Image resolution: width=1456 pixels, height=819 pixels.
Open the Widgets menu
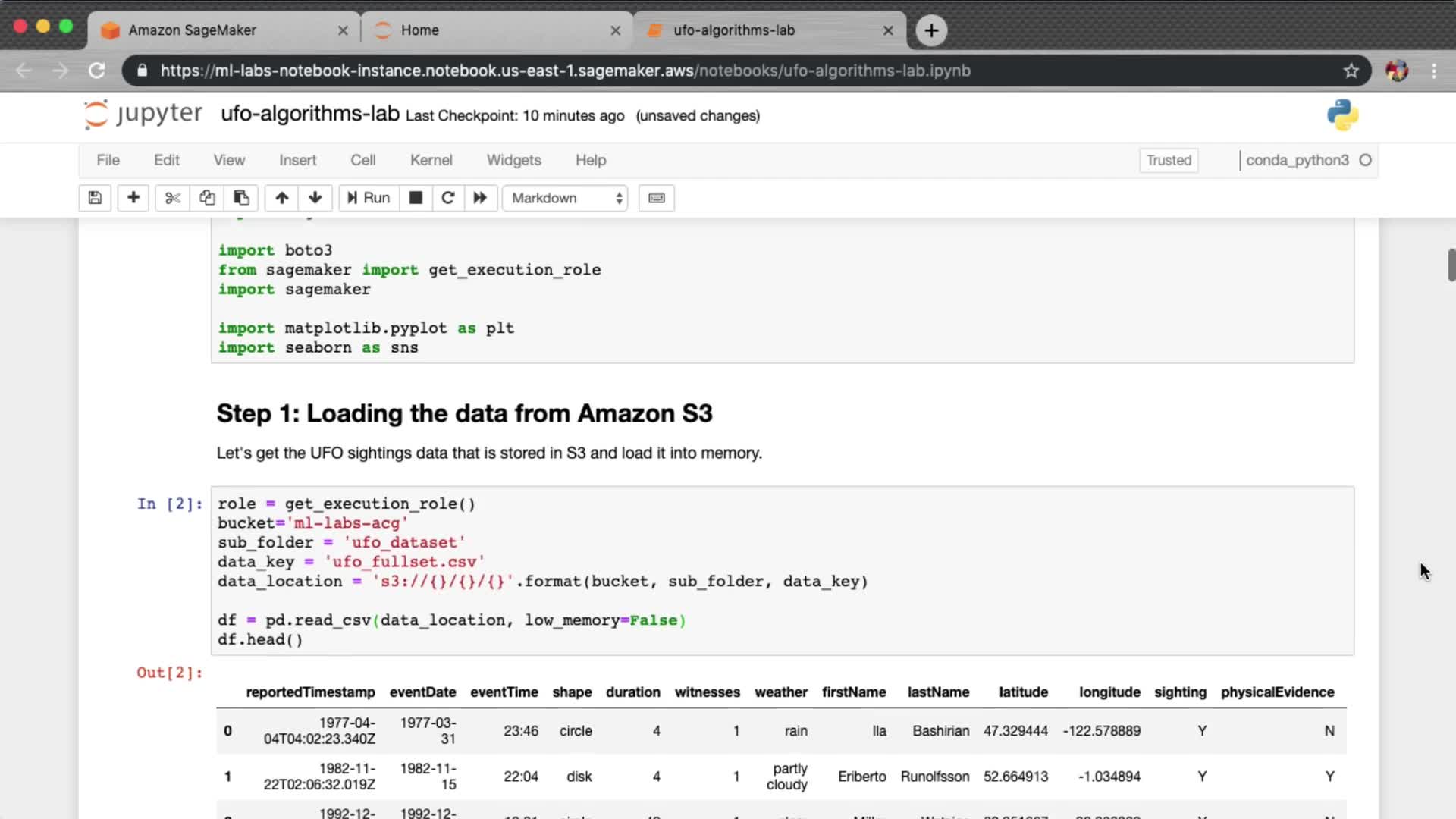[513, 160]
